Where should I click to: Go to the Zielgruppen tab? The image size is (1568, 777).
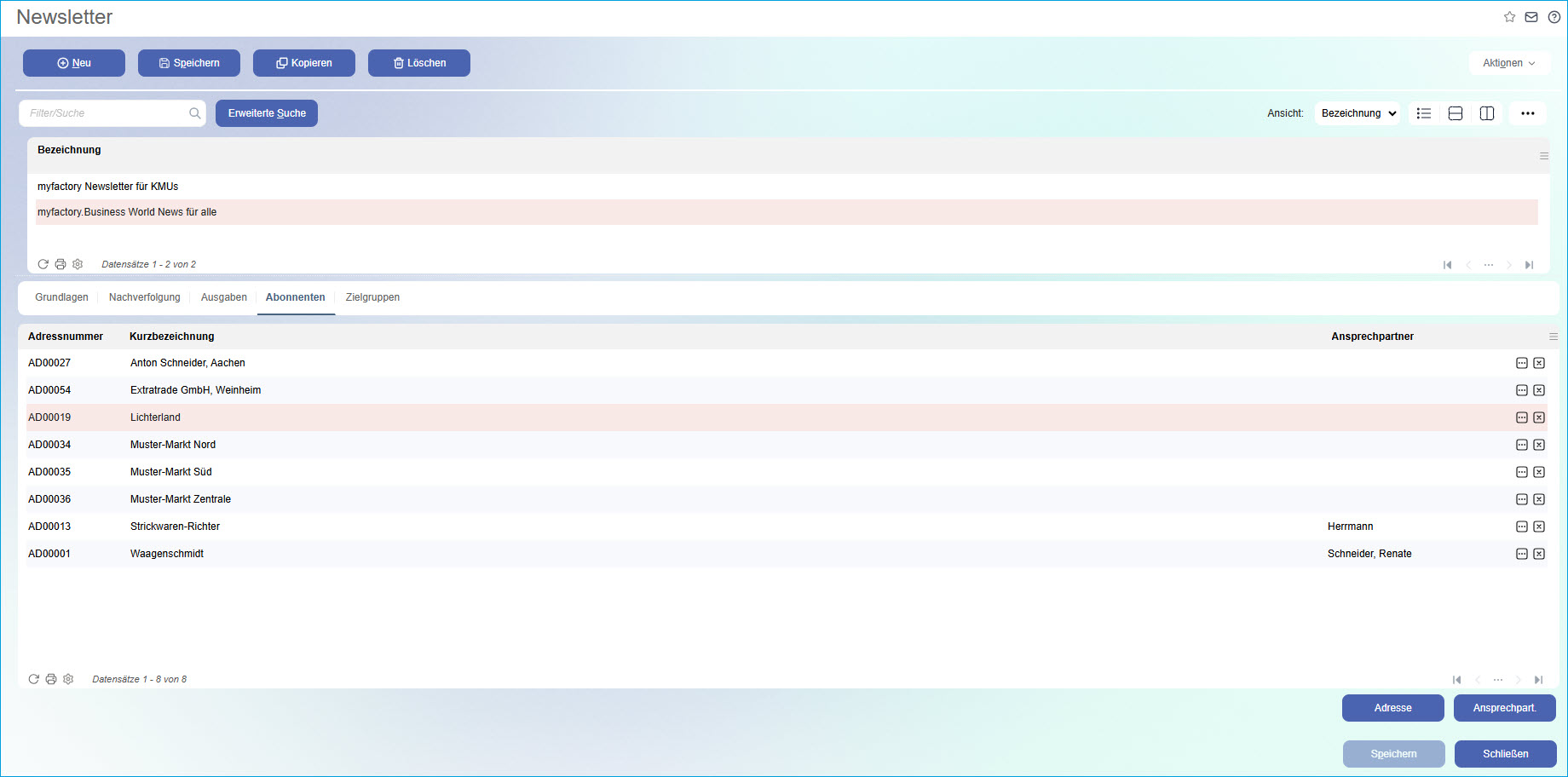pos(372,297)
